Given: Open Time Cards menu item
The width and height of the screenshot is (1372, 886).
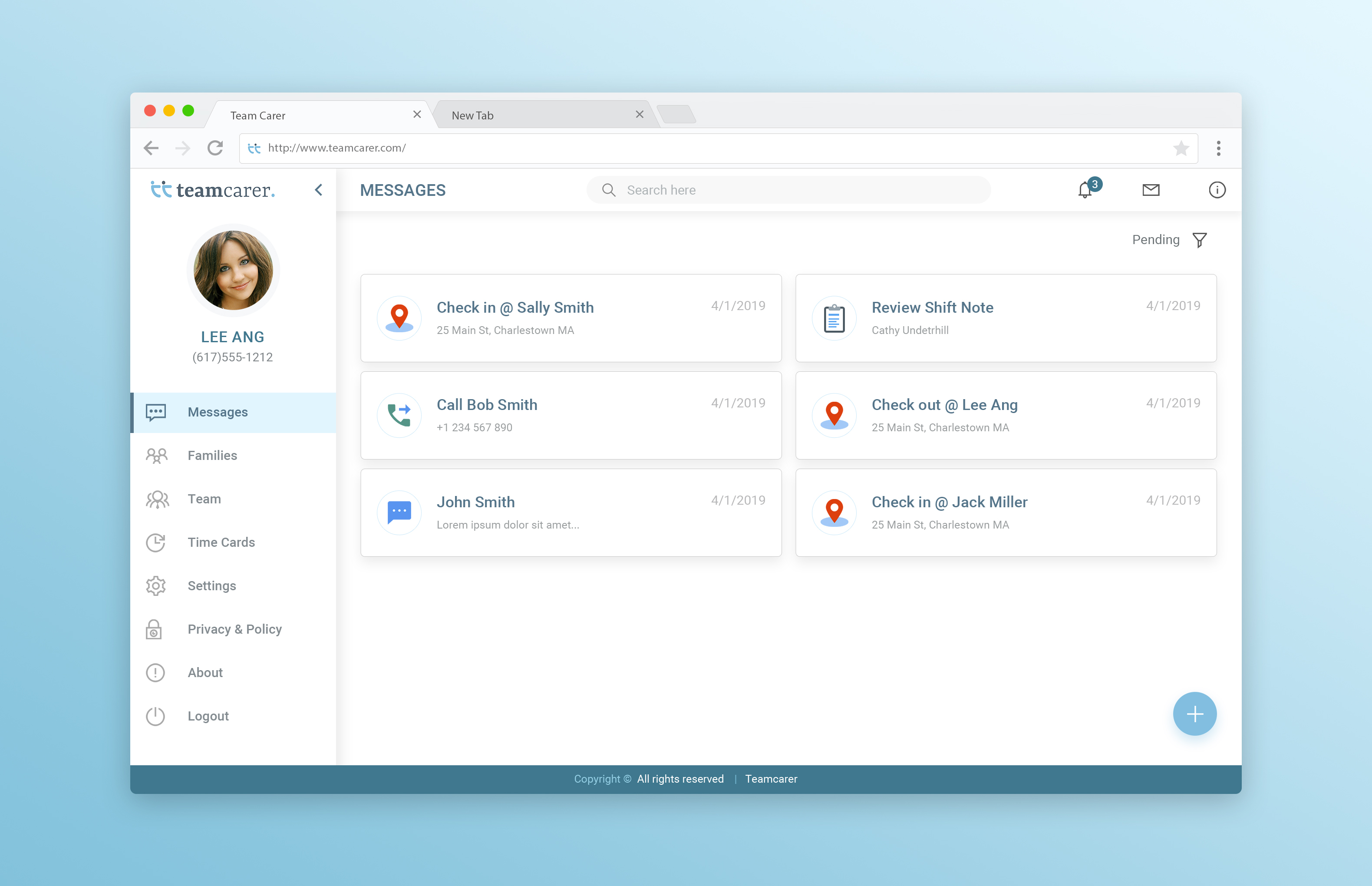Looking at the screenshot, I should [221, 542].
